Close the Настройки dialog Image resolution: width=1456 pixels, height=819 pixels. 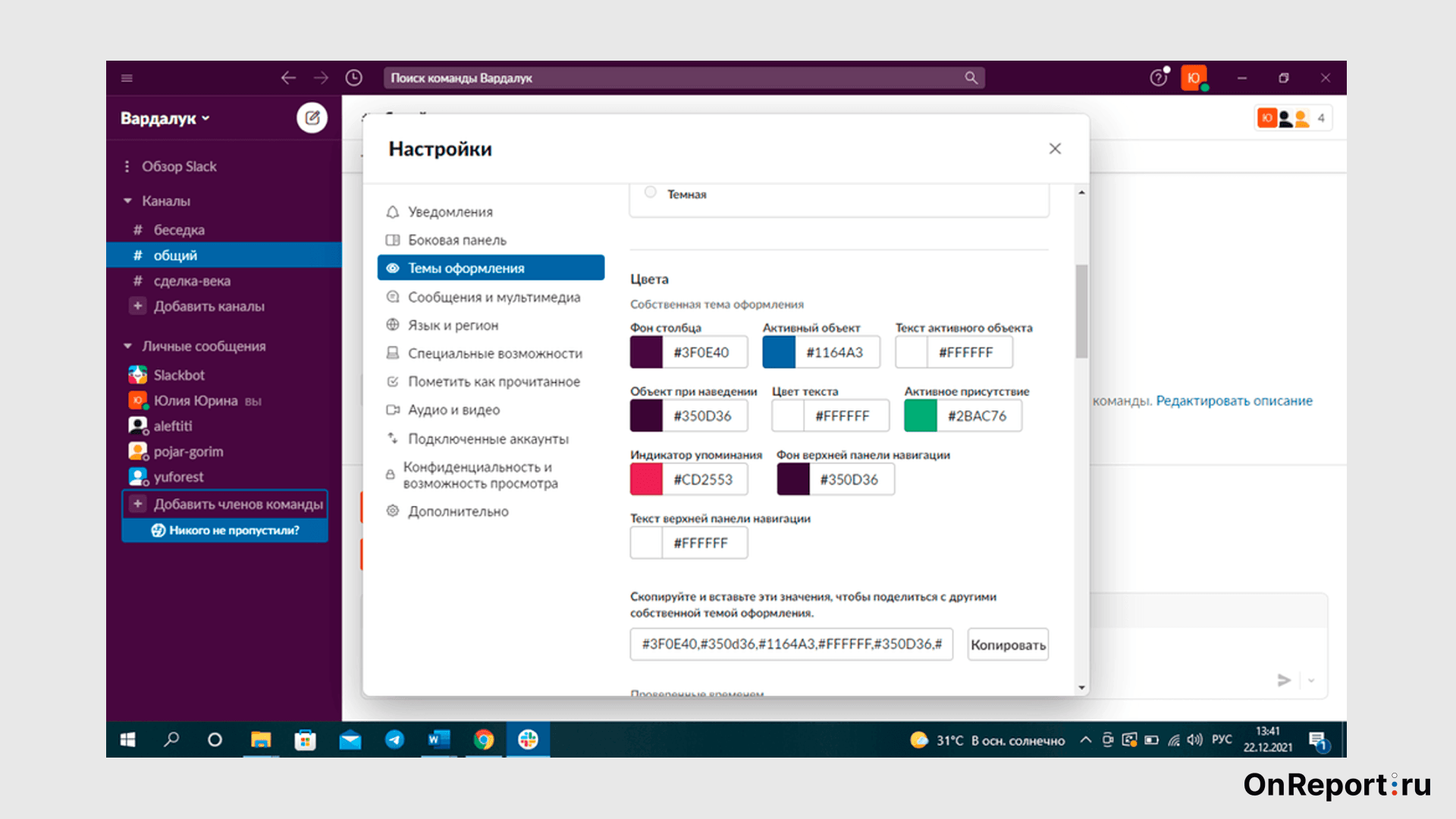click(1055, 149)
